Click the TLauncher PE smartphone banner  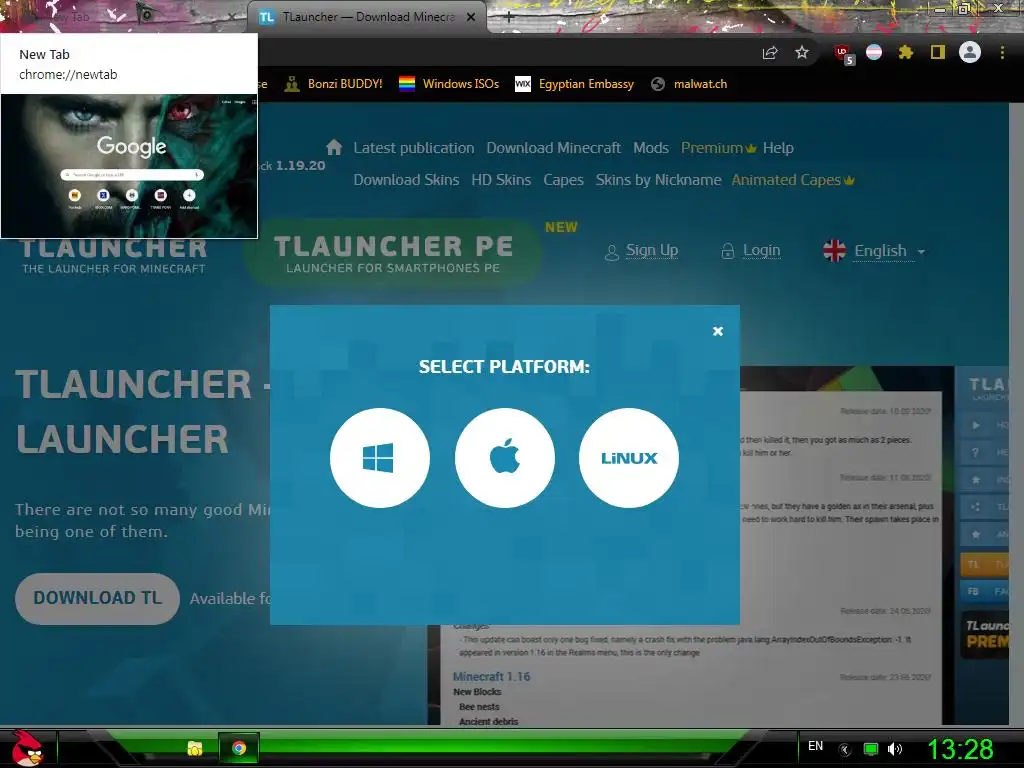(x=392, y=253)
